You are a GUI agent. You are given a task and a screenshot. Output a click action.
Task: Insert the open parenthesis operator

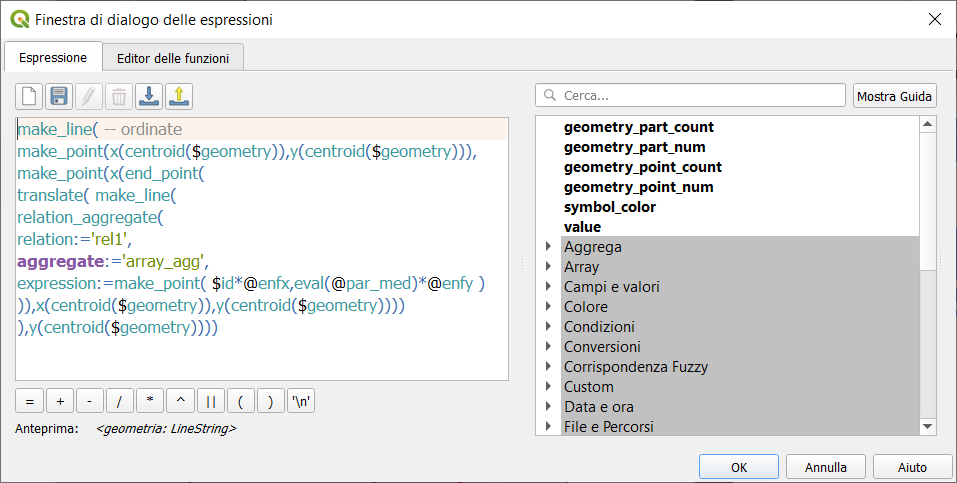(x=240, y=401)
